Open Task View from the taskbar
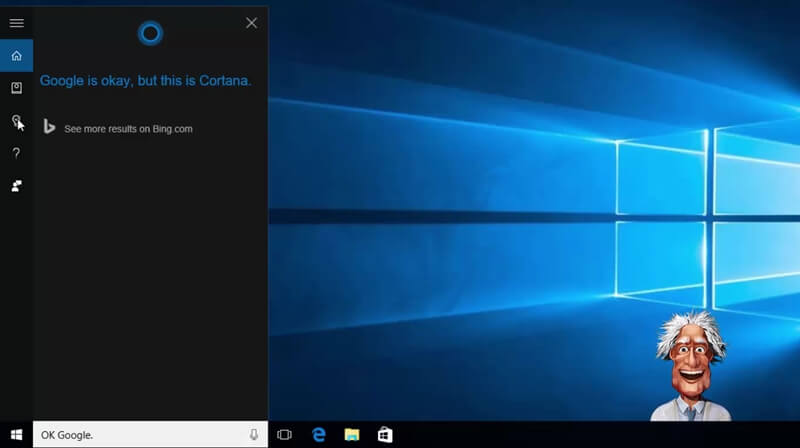The width and height of the screenshot is (800, 448). 284,435
